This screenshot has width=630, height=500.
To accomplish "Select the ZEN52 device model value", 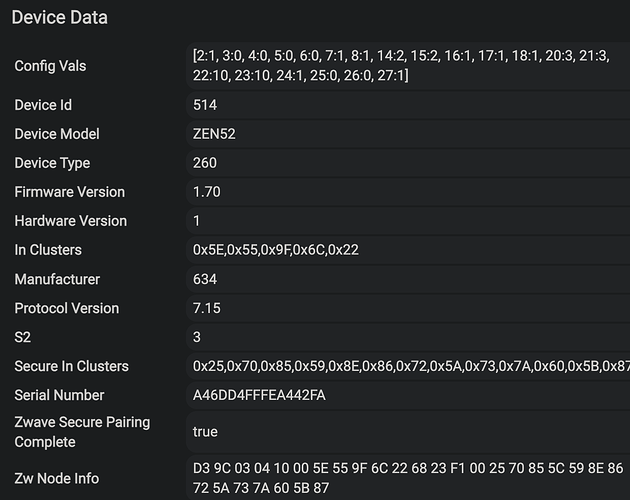I will point(214,134).
